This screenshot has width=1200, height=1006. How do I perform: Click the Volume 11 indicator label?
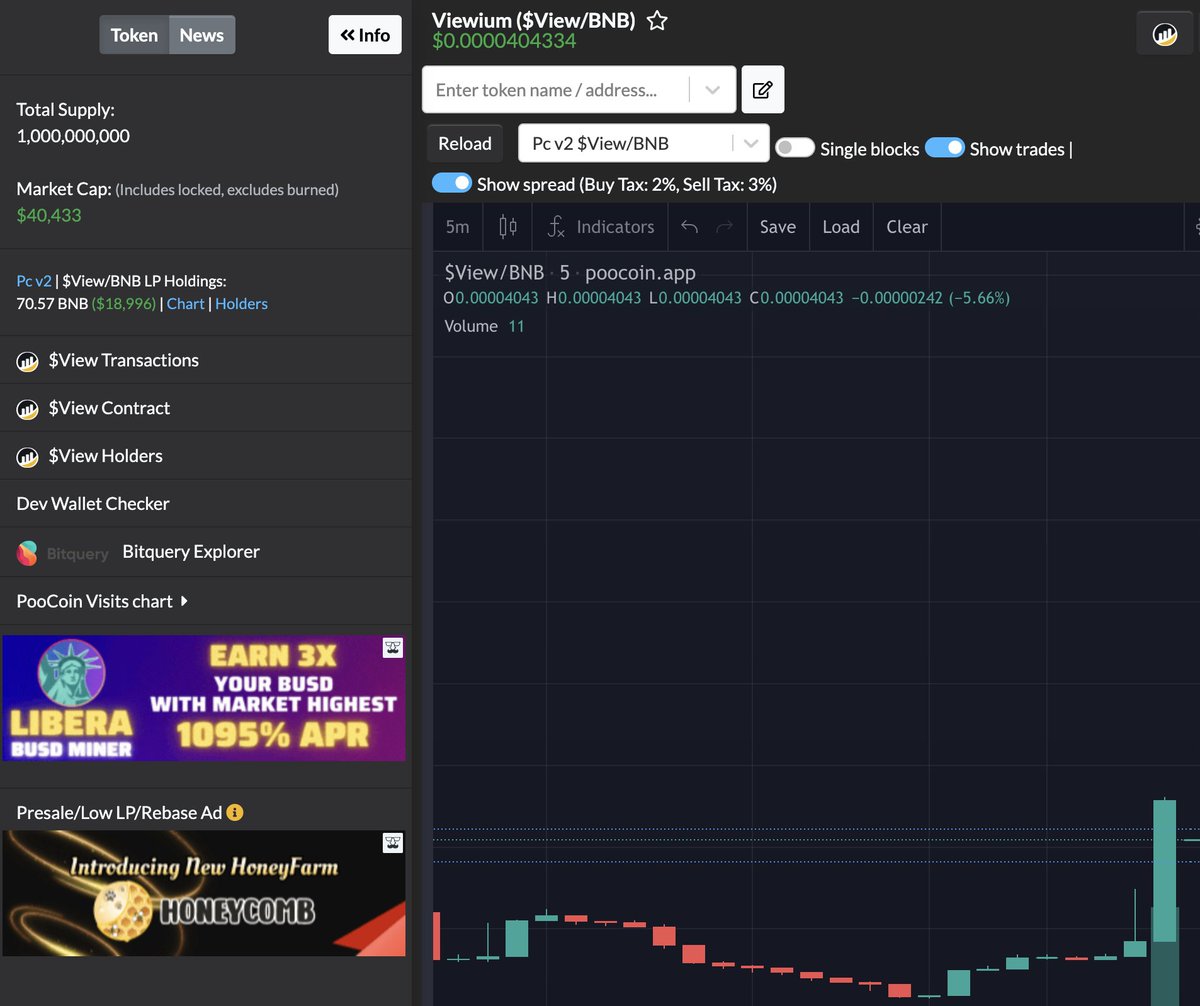(x=484, y=326)
